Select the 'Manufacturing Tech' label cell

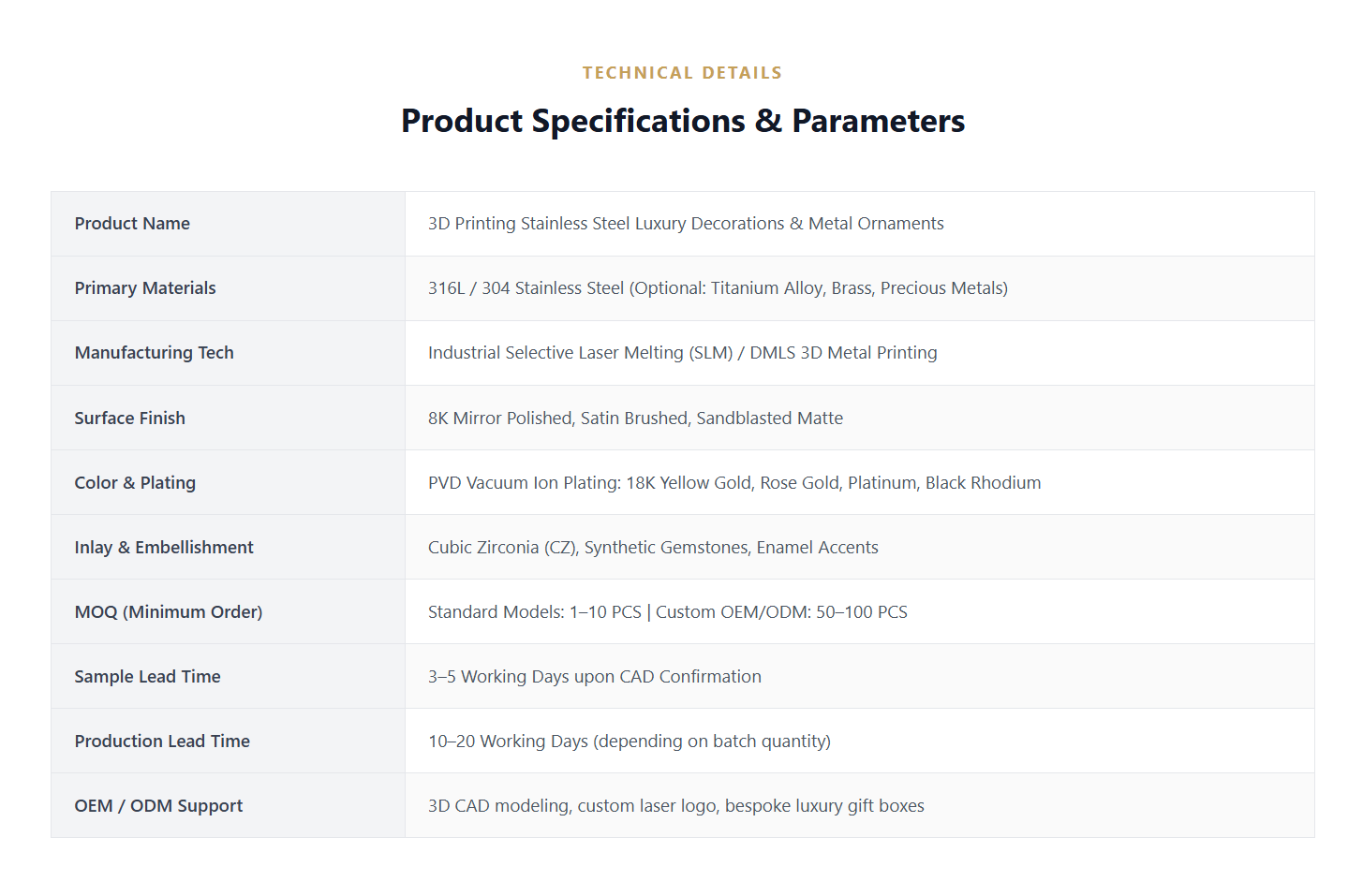[x=228, y=353]
